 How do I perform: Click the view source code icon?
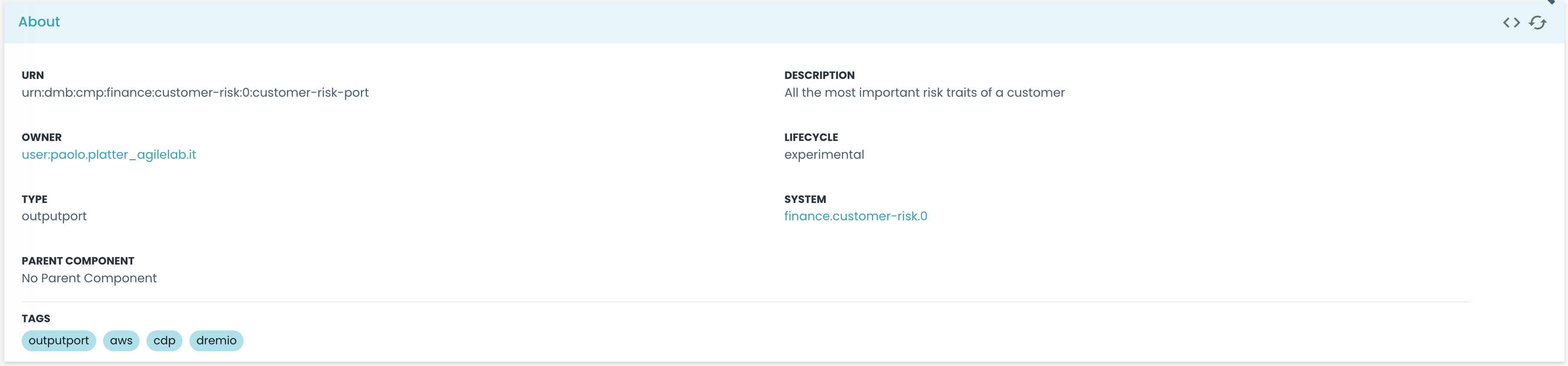(1511, 23)
